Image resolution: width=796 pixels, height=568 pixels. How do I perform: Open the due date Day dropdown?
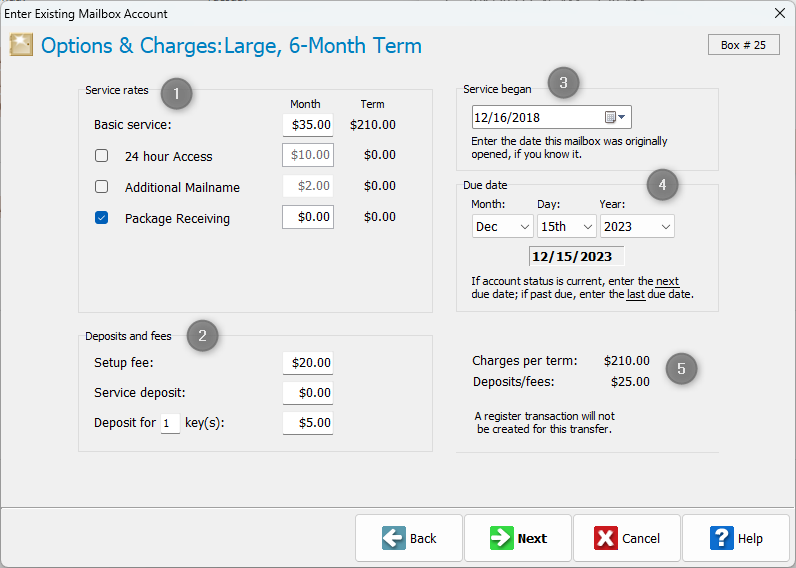click(x=566, y=226)
